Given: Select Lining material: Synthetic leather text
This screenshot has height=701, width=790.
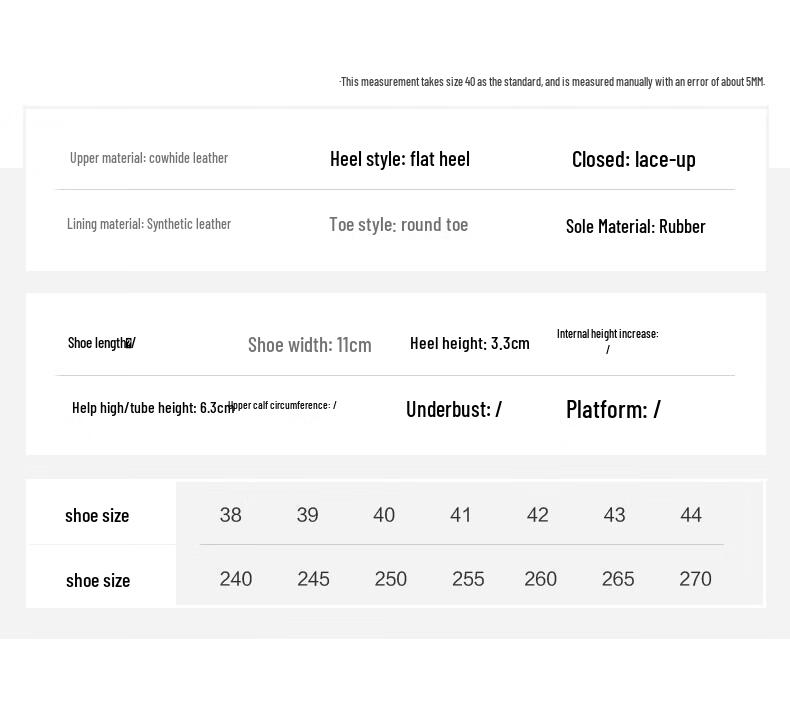Looking at the screenshot, I should click(149, 224).
